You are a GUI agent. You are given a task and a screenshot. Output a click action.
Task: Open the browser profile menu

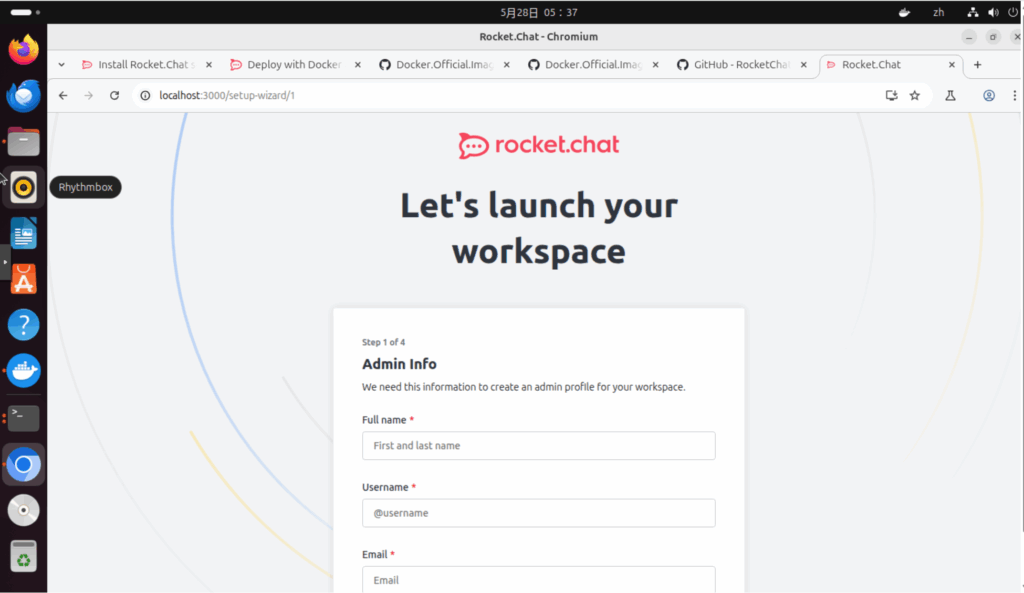click(x=989, y=95)
